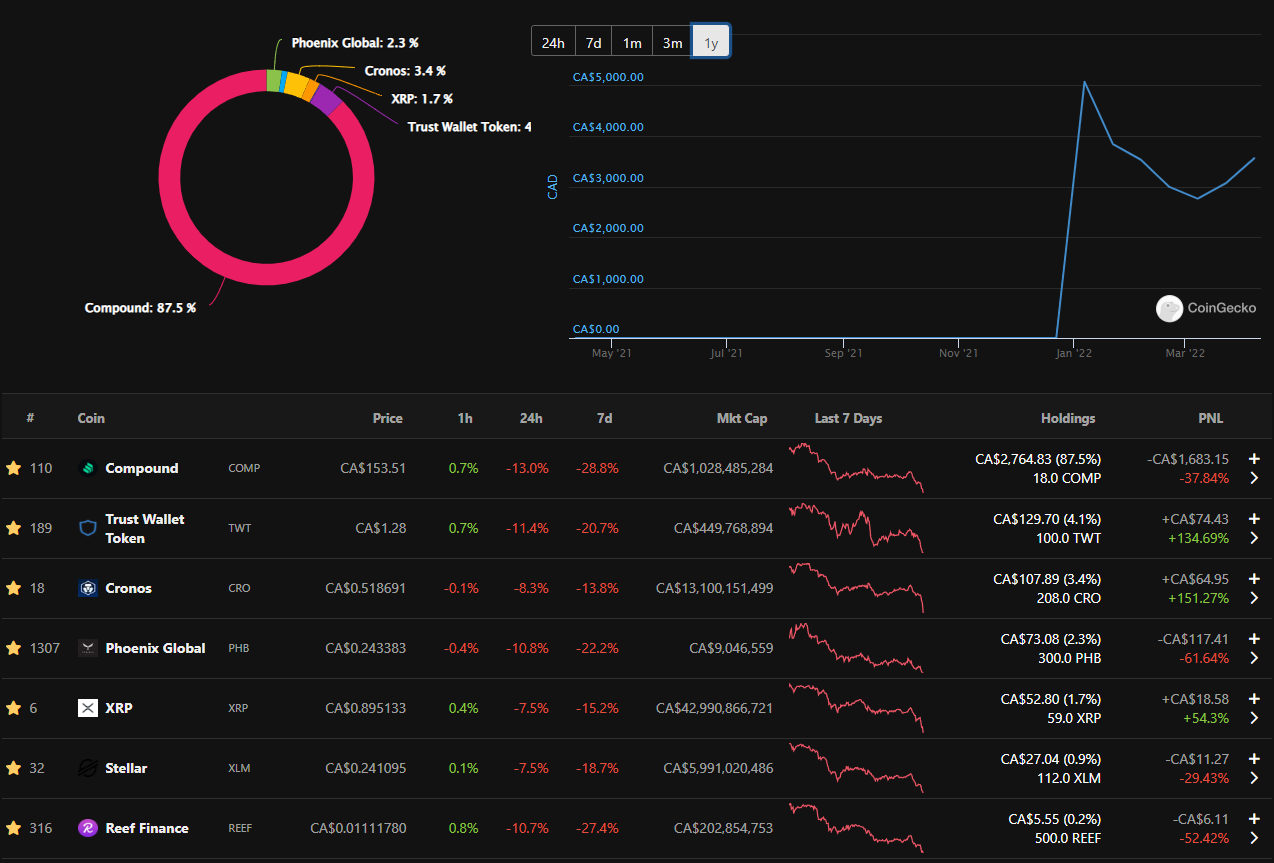
Task: Select the 1y chart range
Action: click(x=711, y=42)
